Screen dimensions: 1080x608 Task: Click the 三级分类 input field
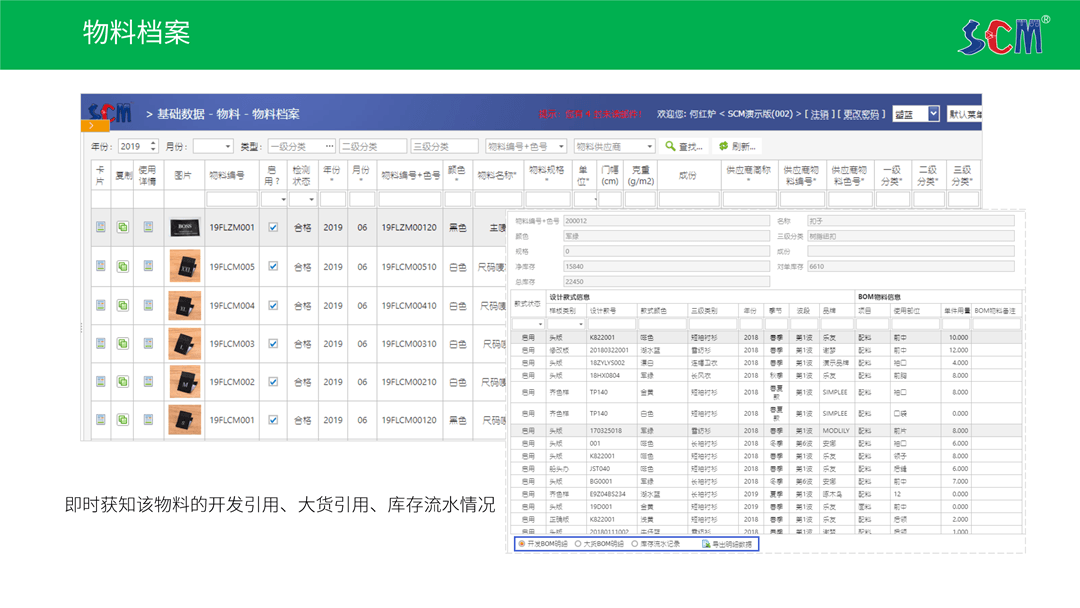pos(444,147)
